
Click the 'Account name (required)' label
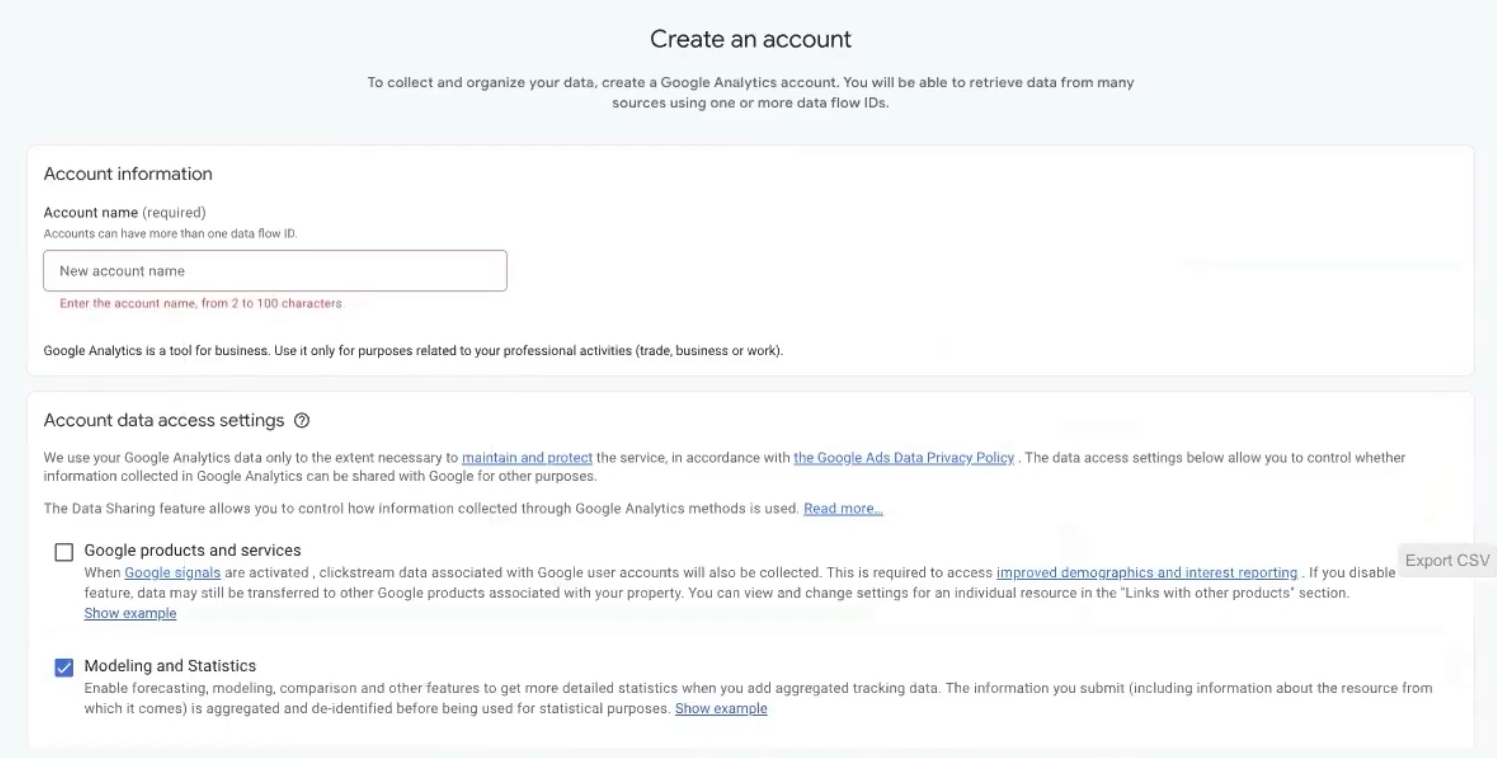pos(125,213)
